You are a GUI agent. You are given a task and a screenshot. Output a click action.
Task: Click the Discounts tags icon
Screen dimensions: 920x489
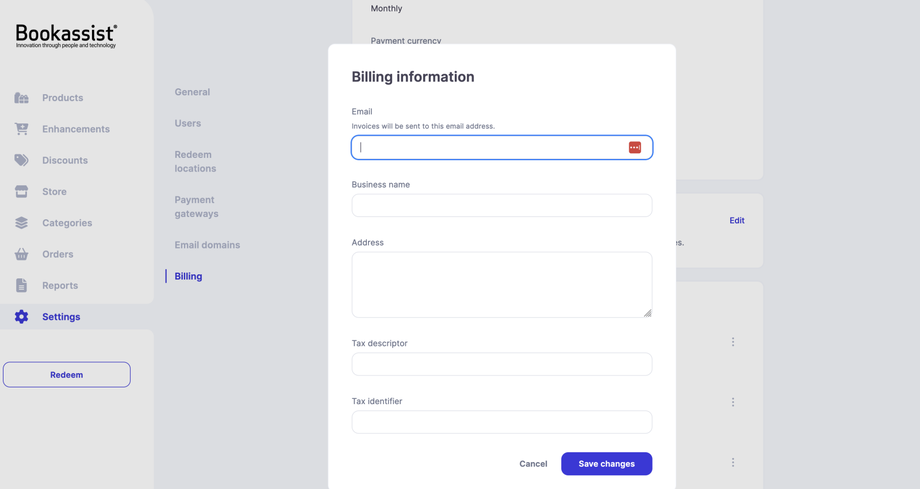(21, 160)
